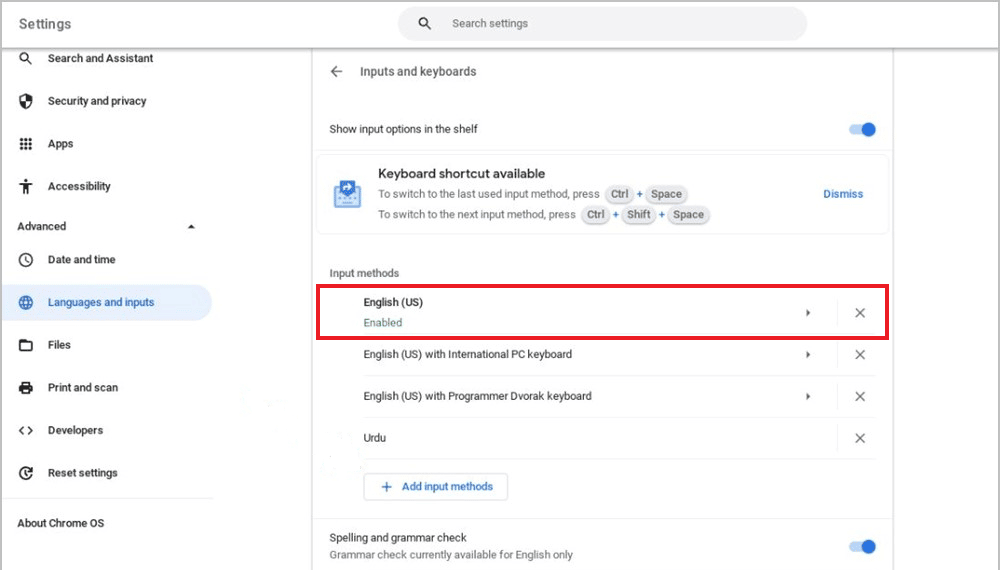Screen dimensions: 1000x570
Task: Click the Files folder icon
Action: tap(26, 345)
